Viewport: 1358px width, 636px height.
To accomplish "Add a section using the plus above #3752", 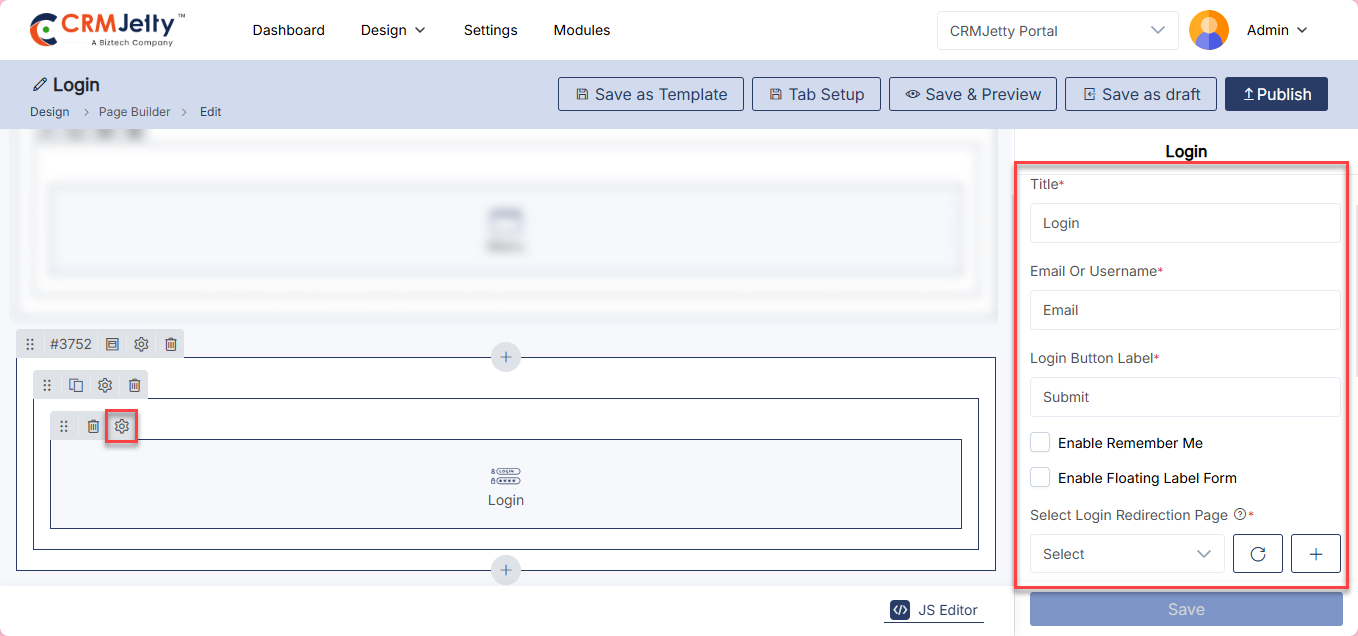I will [506, 357].
